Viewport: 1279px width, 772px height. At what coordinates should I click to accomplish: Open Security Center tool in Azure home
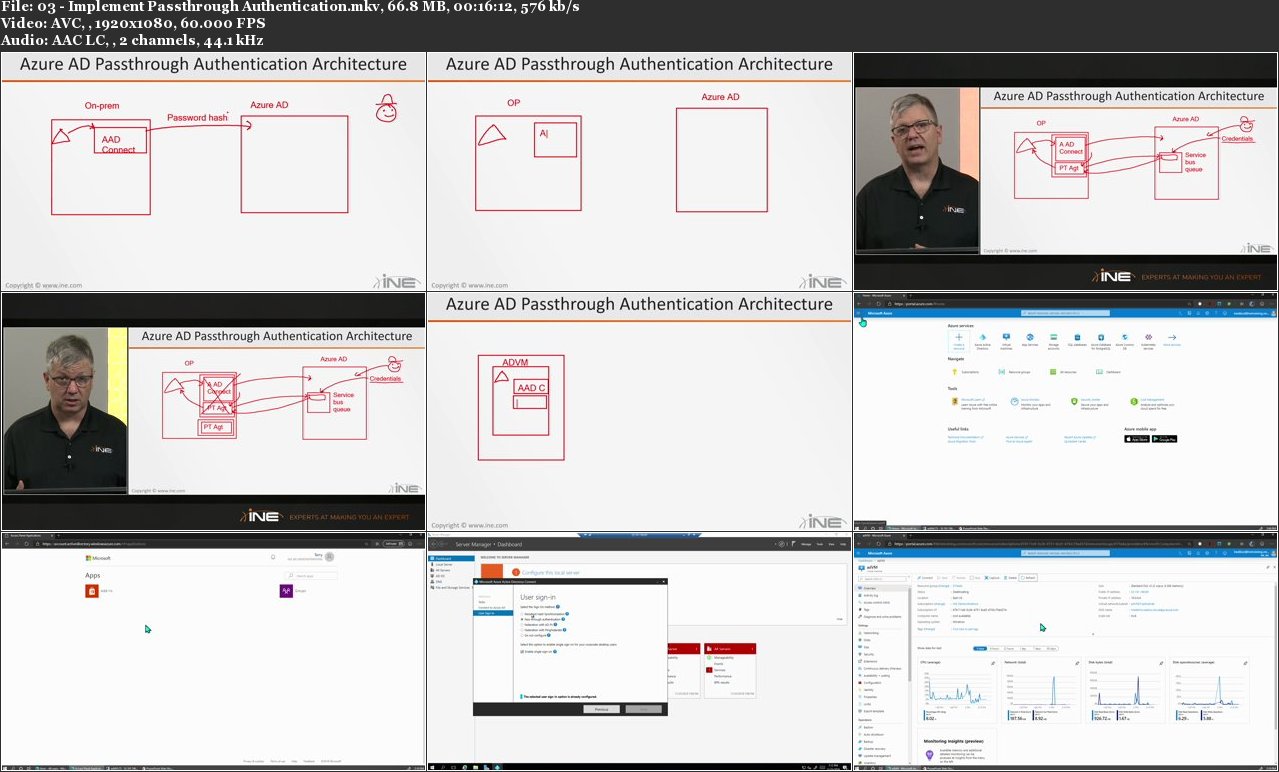pos(1090,402)
